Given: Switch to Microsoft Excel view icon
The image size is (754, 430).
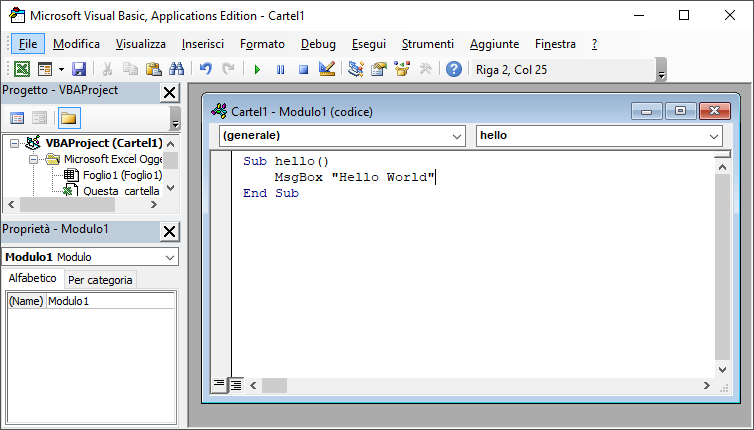Looking at the screenshot, I should click(x=22, y=69).
